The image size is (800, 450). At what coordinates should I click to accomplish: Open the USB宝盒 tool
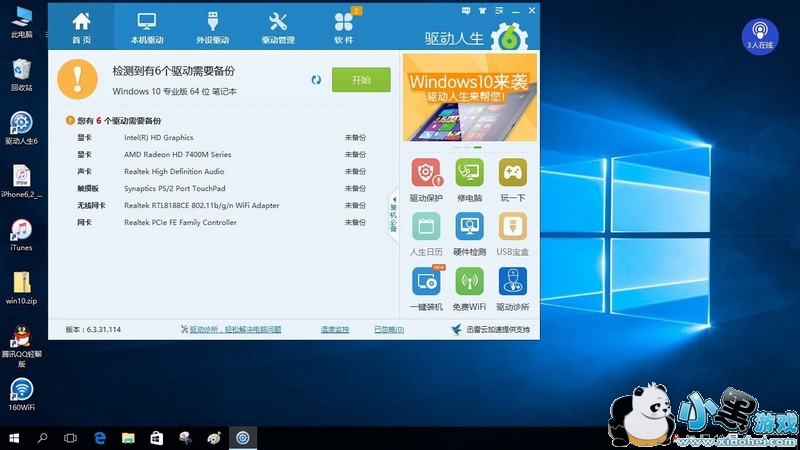513,235
